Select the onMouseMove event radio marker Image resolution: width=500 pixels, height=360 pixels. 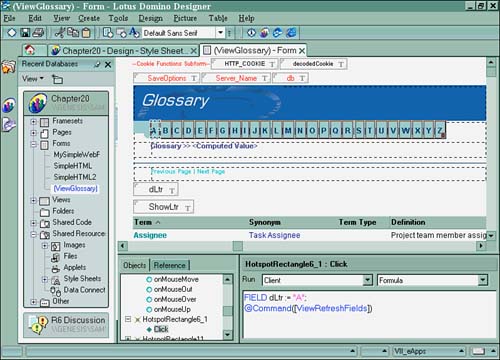(149, 279)
